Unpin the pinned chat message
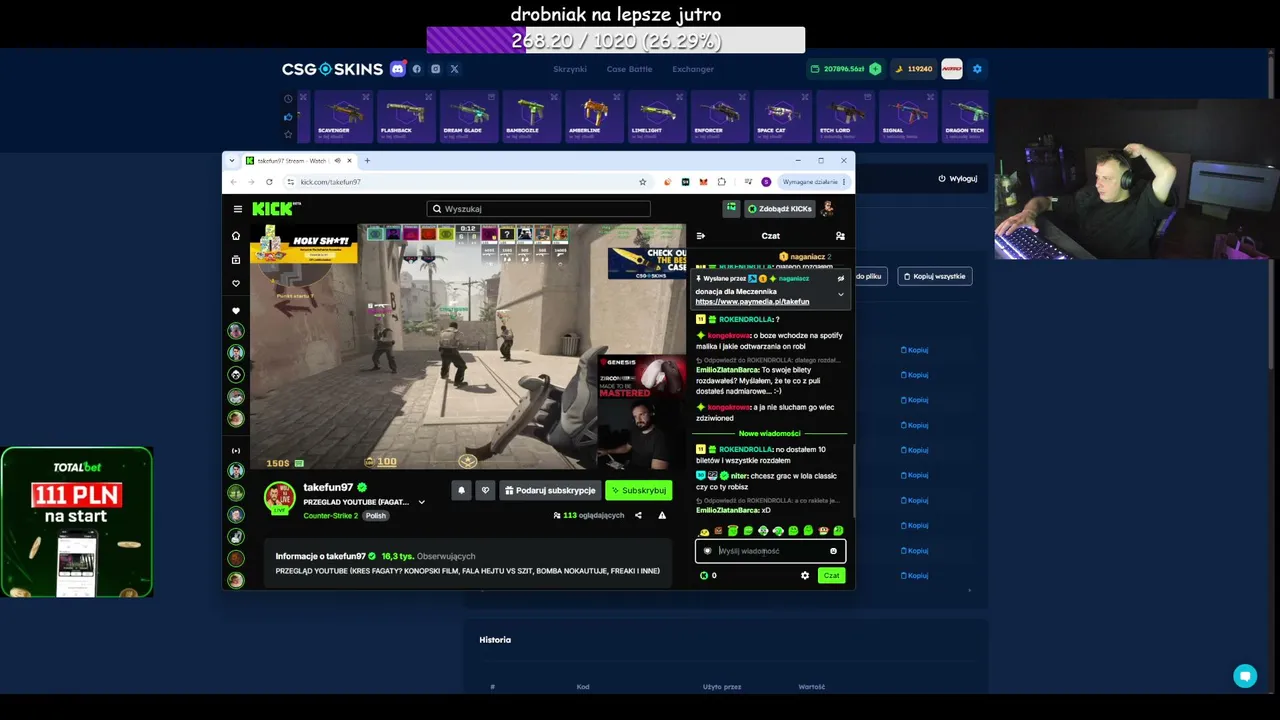This screenshot has height=720, width=1280. click(841, 279)
